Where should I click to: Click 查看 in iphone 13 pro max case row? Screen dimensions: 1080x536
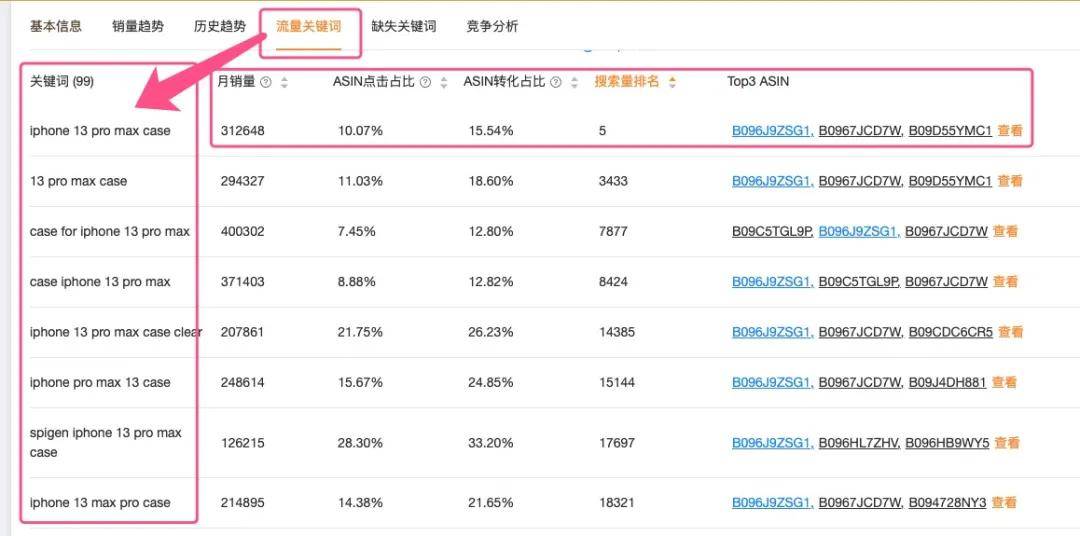pyautogui.click(x=1010, y=130)
